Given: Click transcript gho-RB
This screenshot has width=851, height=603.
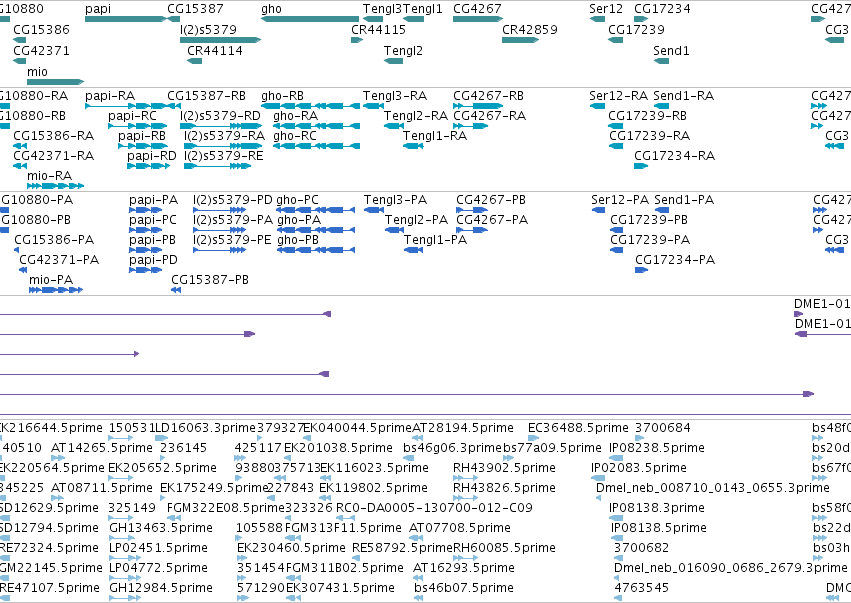Looking at the screenshot, I should click(x=310, y=106).
